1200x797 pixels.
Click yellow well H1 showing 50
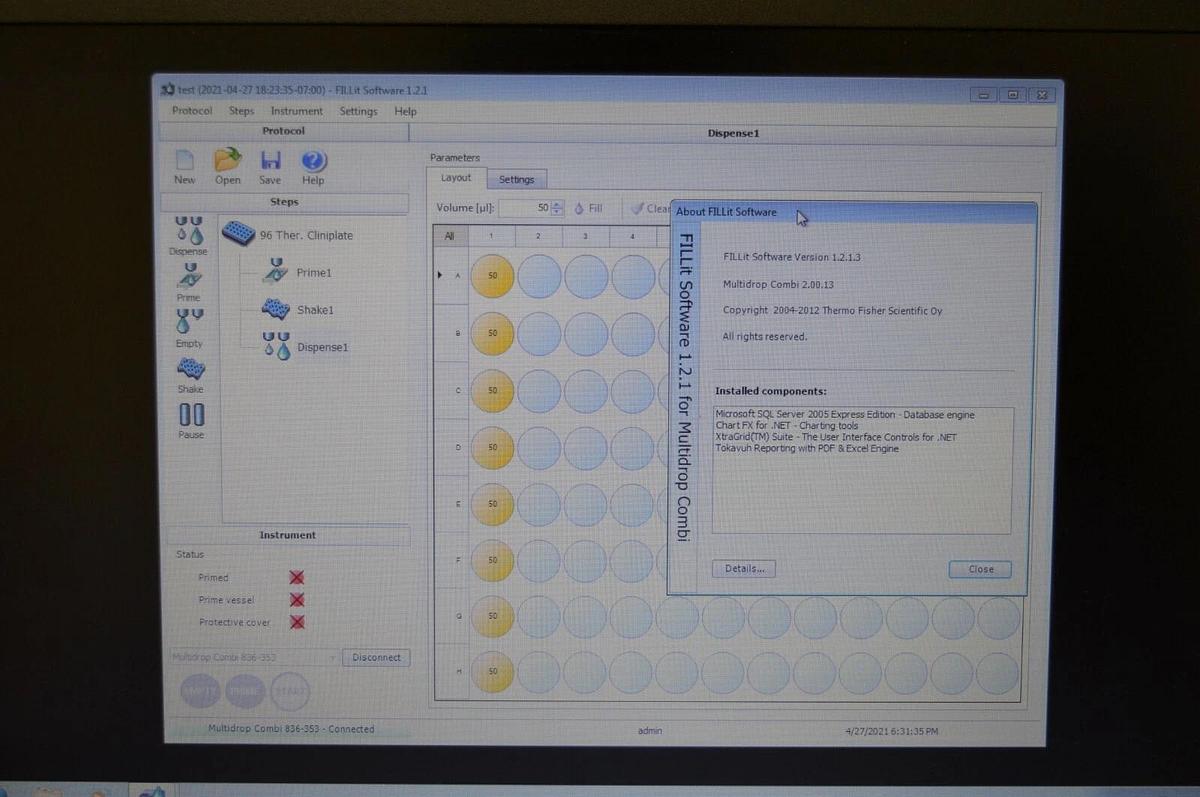coord(492,672)
